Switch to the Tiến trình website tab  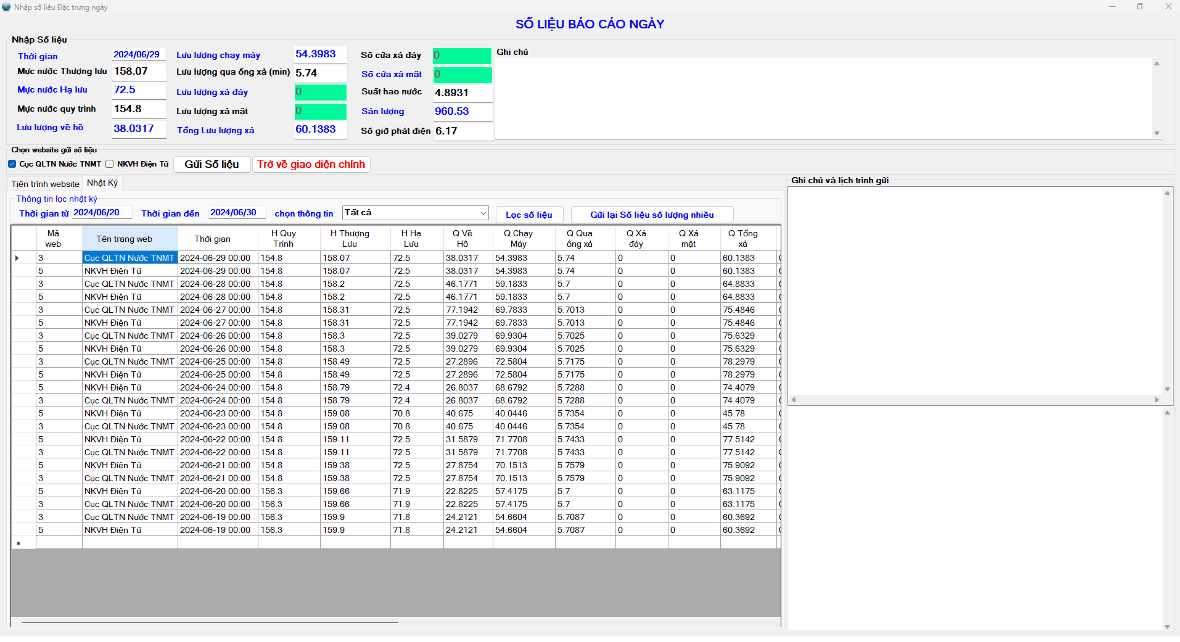pyautogui.click(x=45, y=184)
